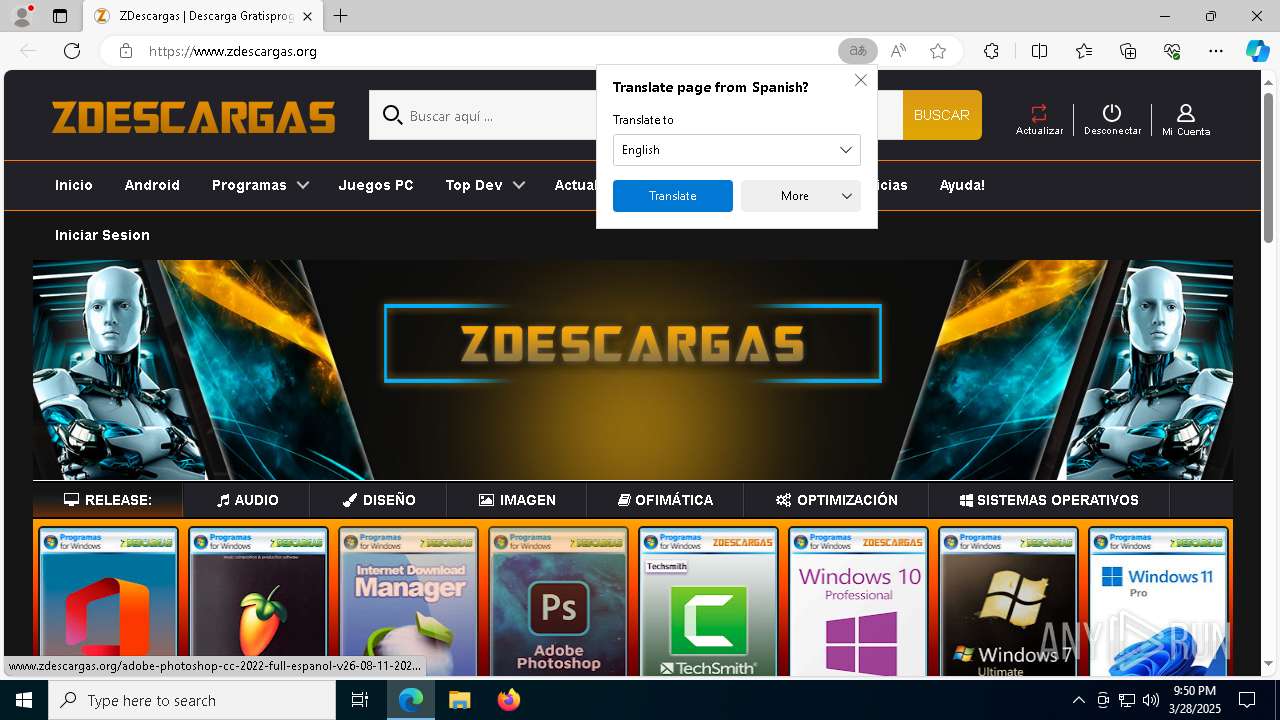Viewport: 1280px width, 720px height.
Task: Select the SISTEMAS OPERATIVOS tab
Action: tap(1049, 500)
